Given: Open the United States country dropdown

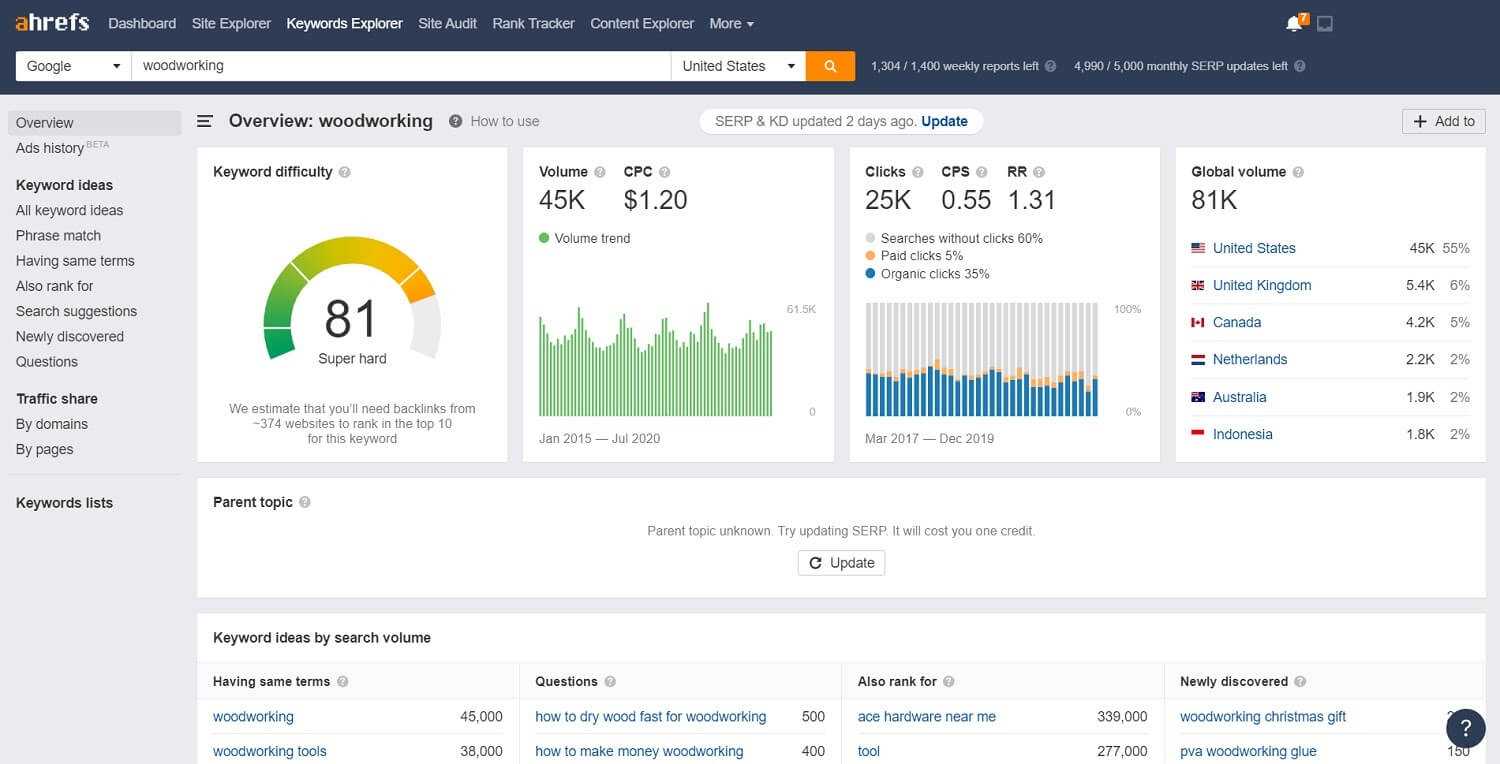Looking at the screenshot, I should 738,66.
